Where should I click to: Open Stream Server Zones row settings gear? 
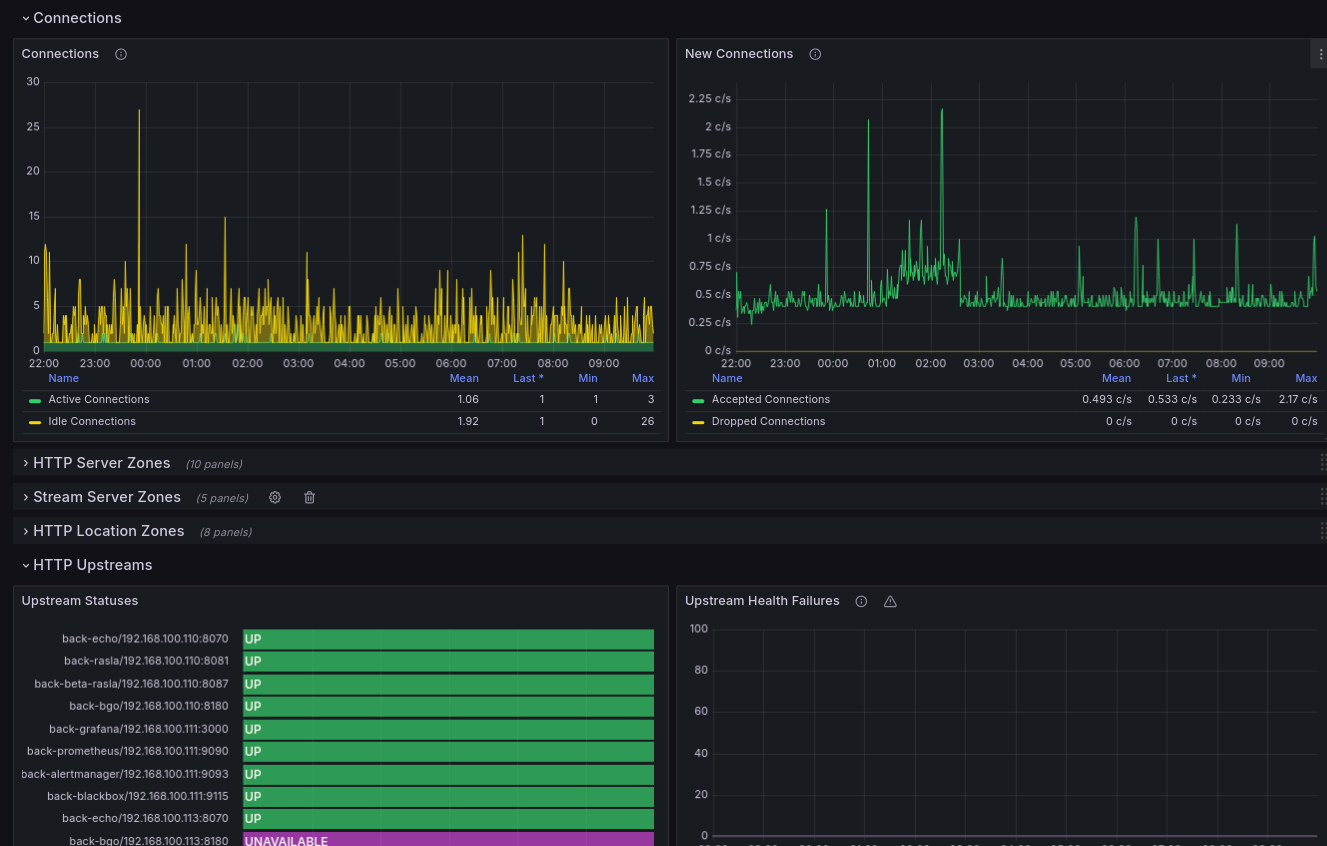[x=275, y=497]
